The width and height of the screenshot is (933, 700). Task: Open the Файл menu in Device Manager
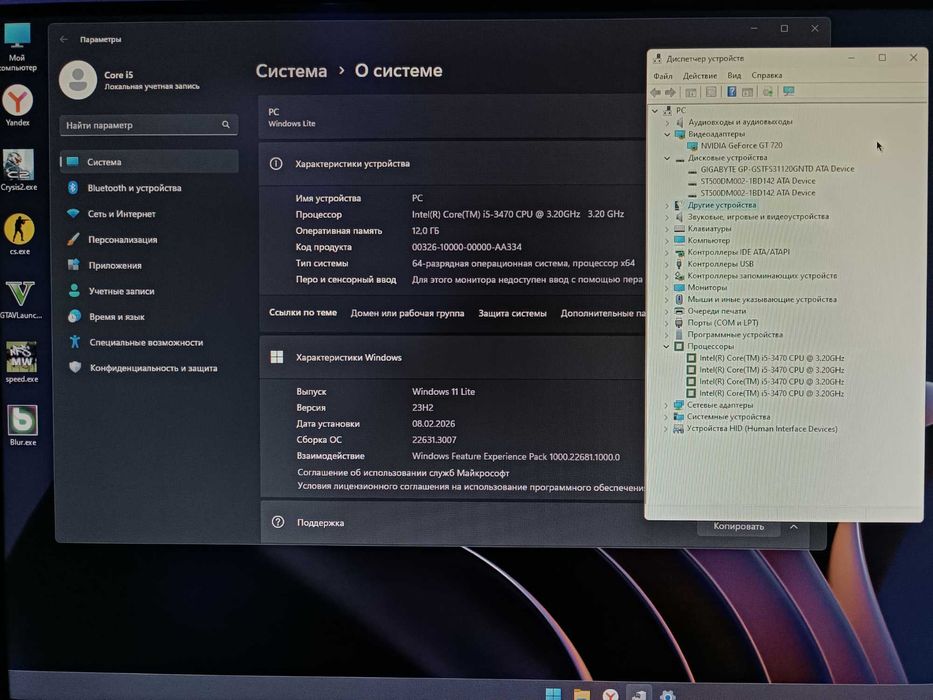point(663,76)
